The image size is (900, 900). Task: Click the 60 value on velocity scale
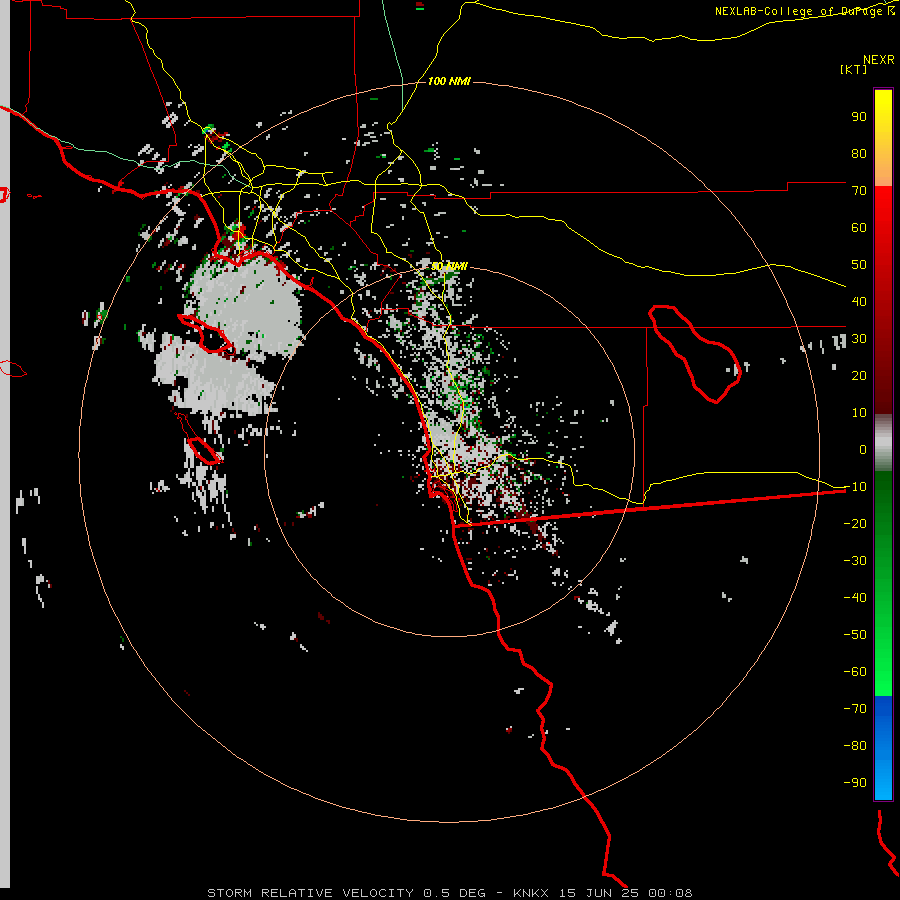tap(859, 228)
